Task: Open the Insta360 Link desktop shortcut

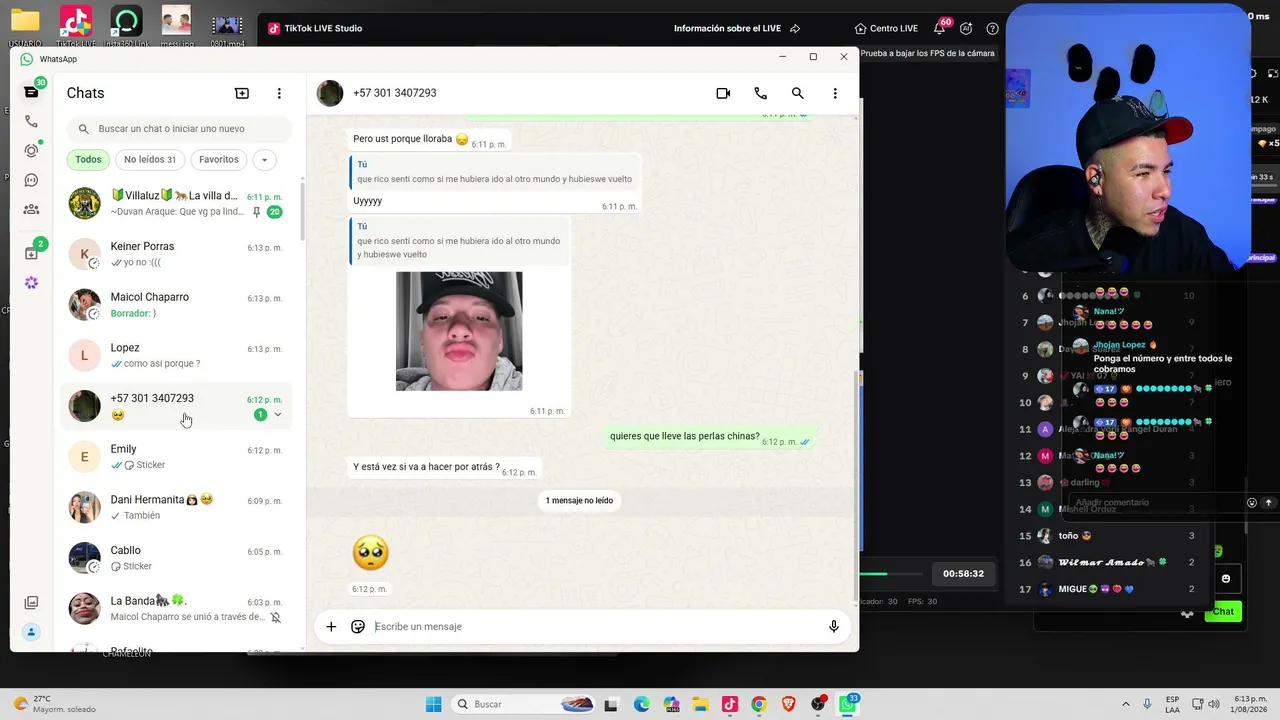Action: [126, 26]
